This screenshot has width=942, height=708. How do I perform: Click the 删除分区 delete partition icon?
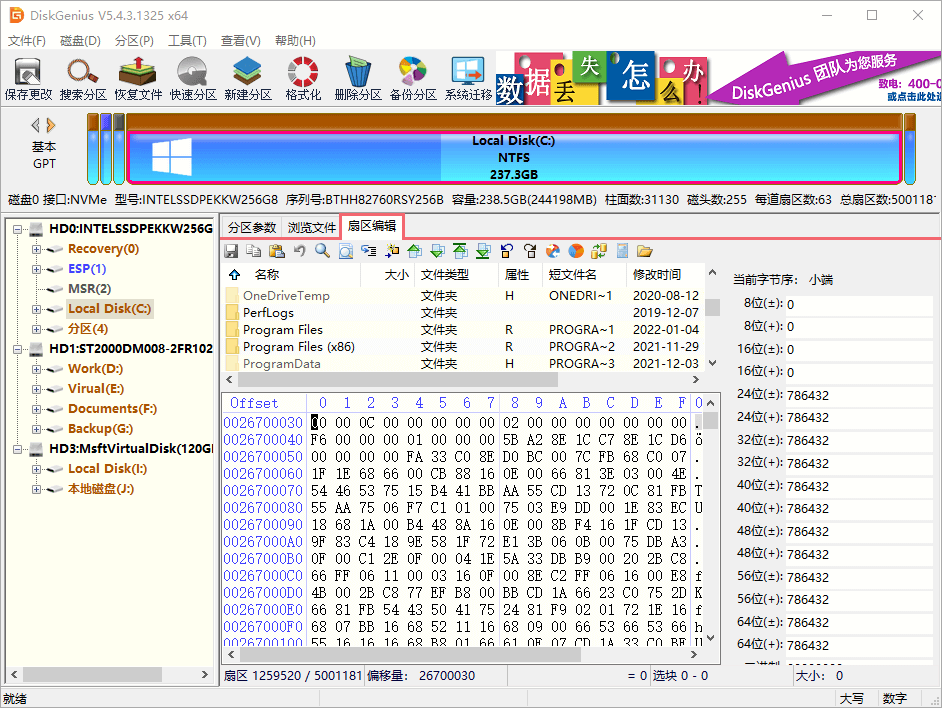coord(358,78)
